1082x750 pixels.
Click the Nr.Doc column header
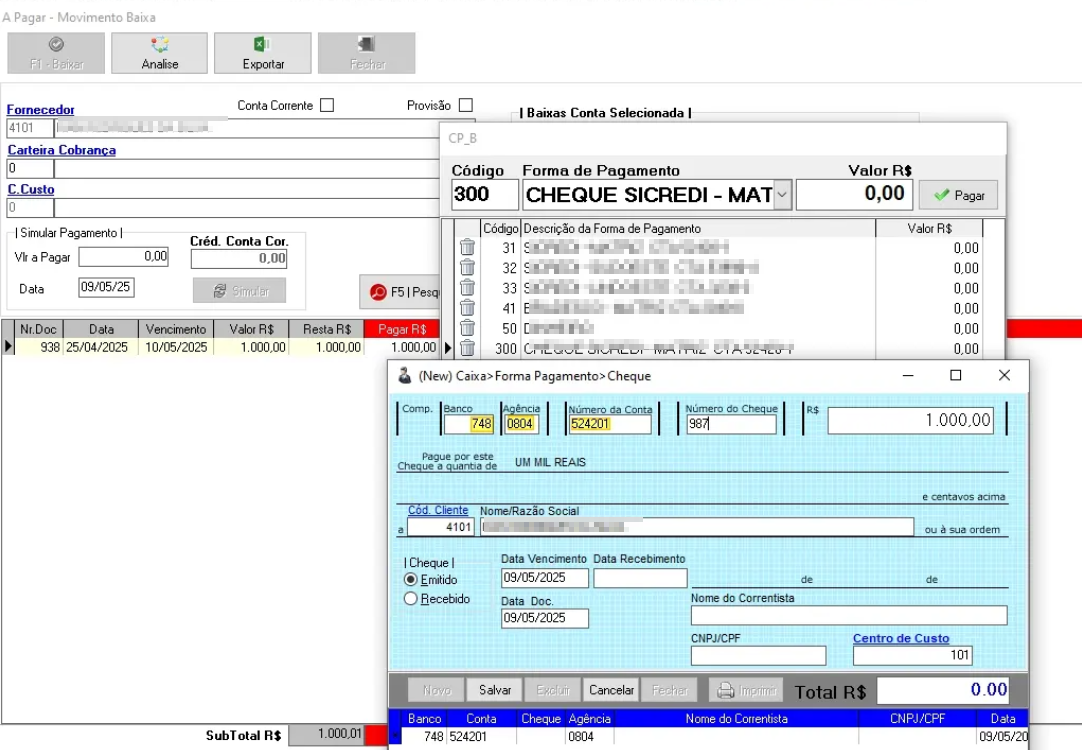pyautogui.click(x=38, y=329)
